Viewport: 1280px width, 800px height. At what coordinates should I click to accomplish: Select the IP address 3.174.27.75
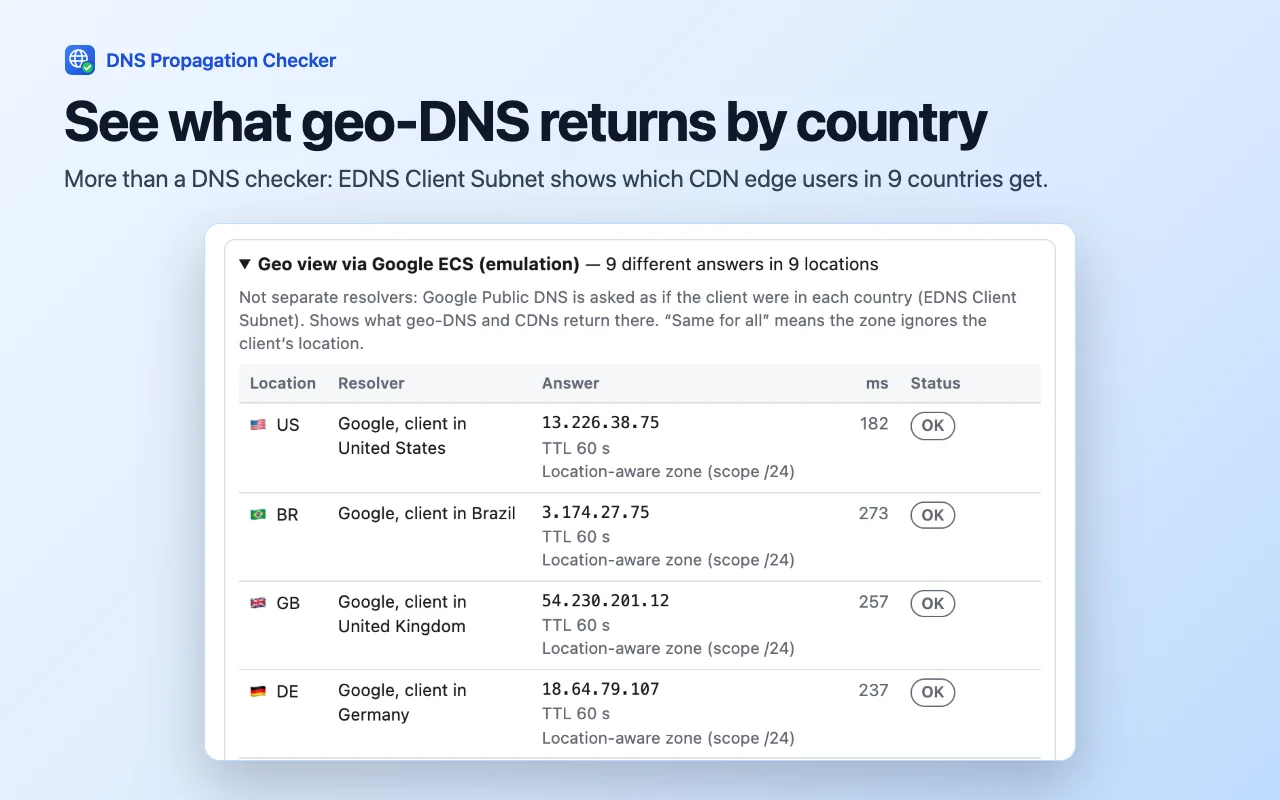[x=596, y=512]
